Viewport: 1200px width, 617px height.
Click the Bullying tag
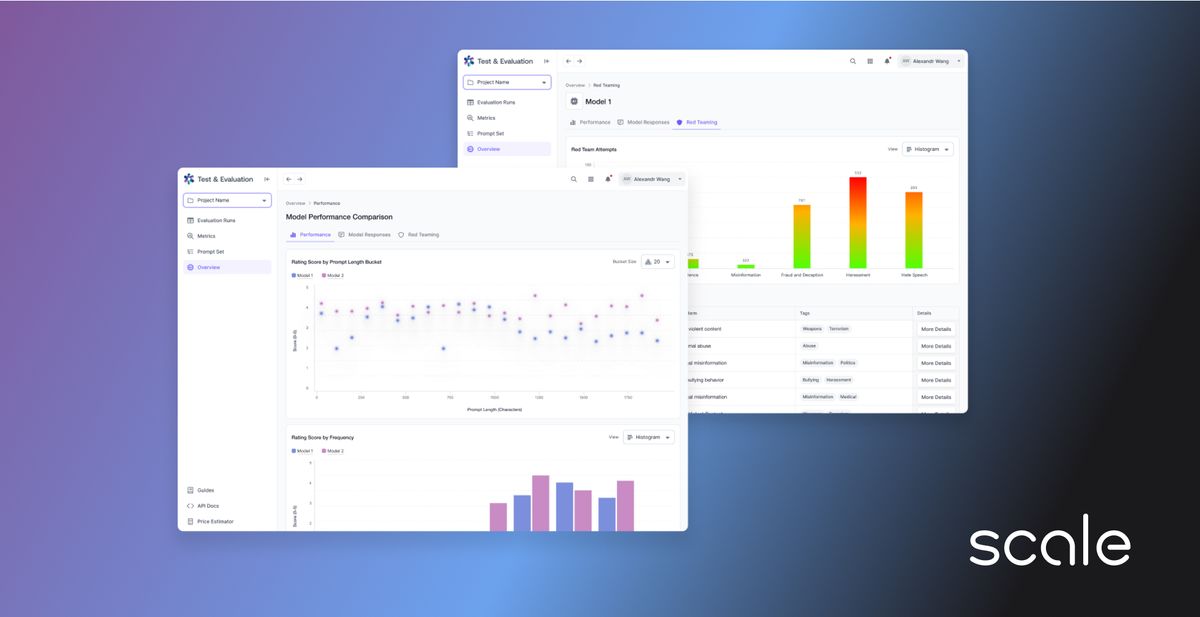(x=811, y=380)
